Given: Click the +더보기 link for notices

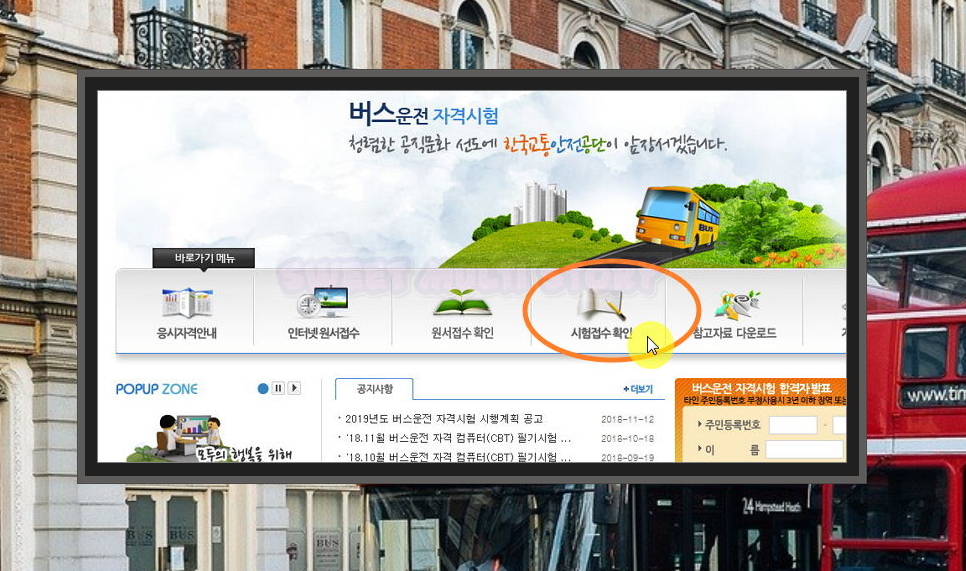Looking at the screenshot, I should (638, 389).
